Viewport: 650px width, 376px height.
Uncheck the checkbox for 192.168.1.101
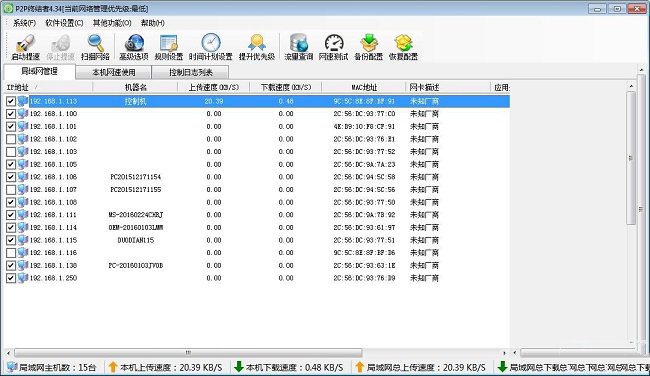coord(11,126)
